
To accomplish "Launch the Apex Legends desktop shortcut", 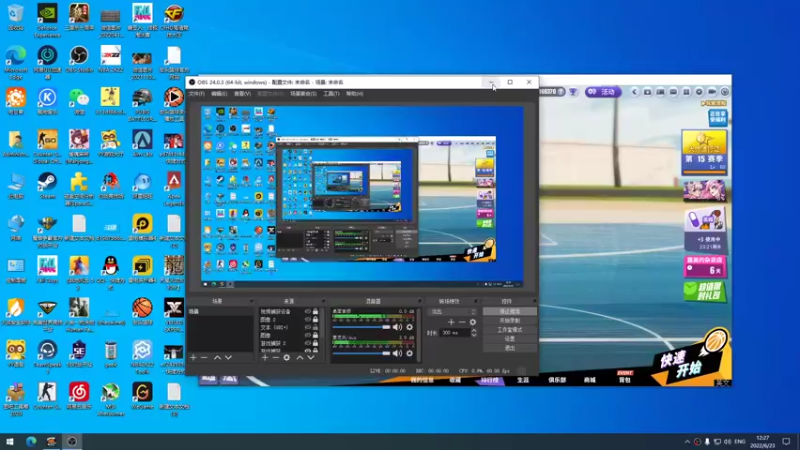I will tap(173, 189).
